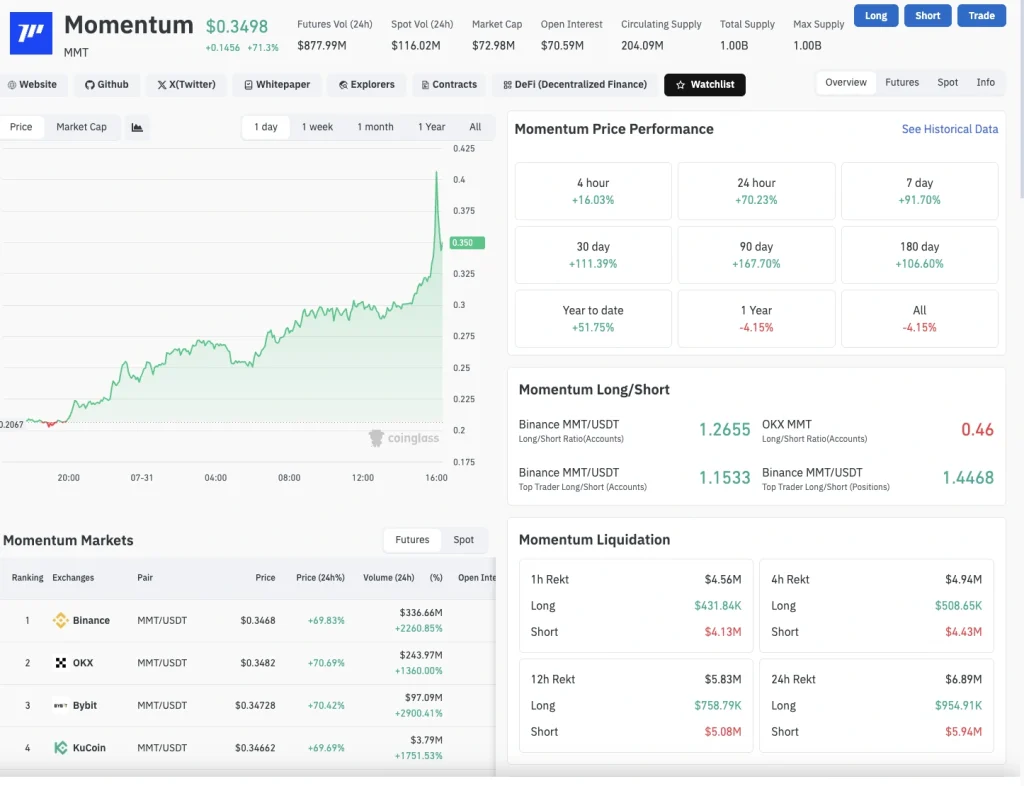
Task: Open the Explorers dropdown
Action: [366, 85]
